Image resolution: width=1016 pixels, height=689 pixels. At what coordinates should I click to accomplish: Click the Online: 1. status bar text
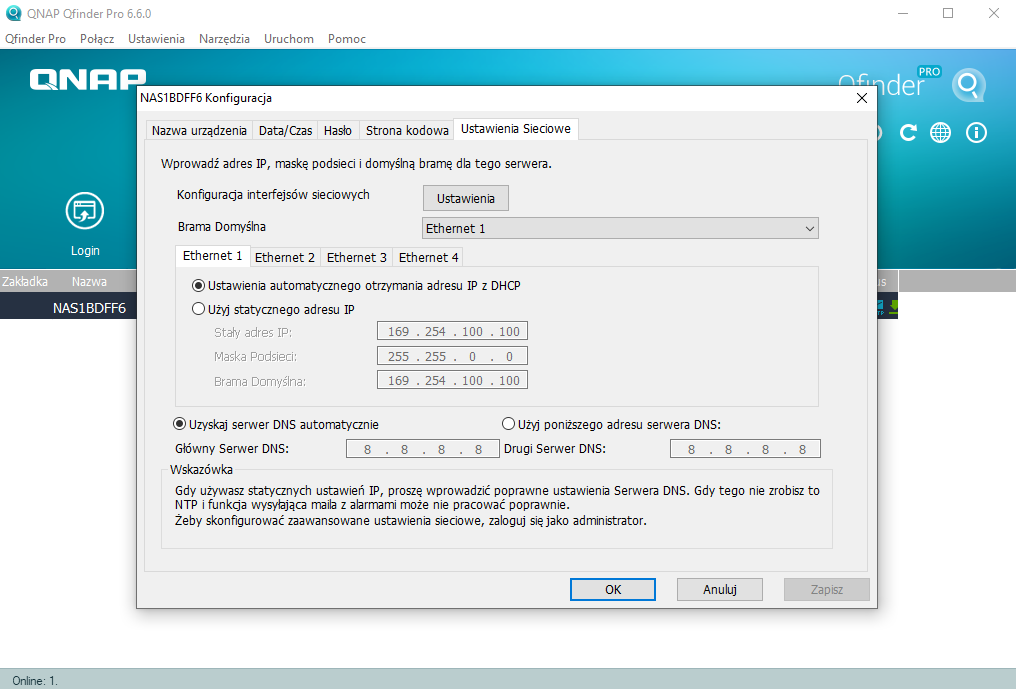click(x=35, y=681)
